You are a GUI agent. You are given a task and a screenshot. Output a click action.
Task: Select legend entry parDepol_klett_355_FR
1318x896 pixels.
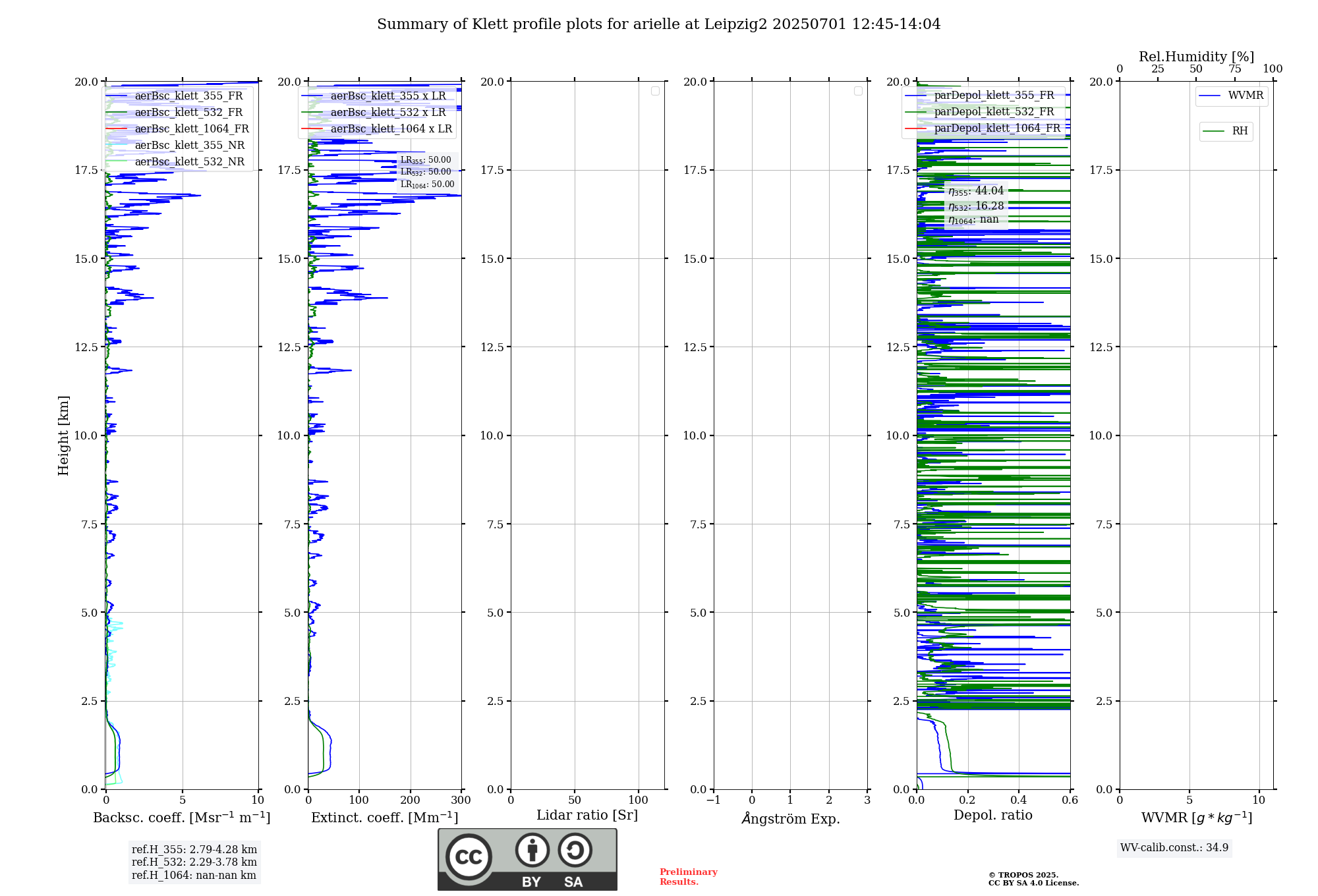[981, 95]
